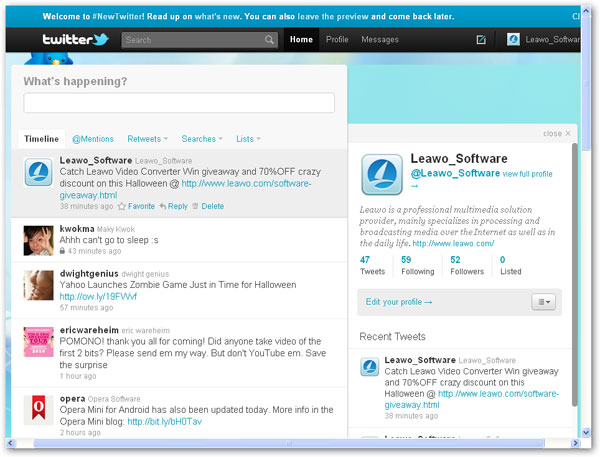
Task: Click dwightgenius profile picture
Action: coord(38,285)
